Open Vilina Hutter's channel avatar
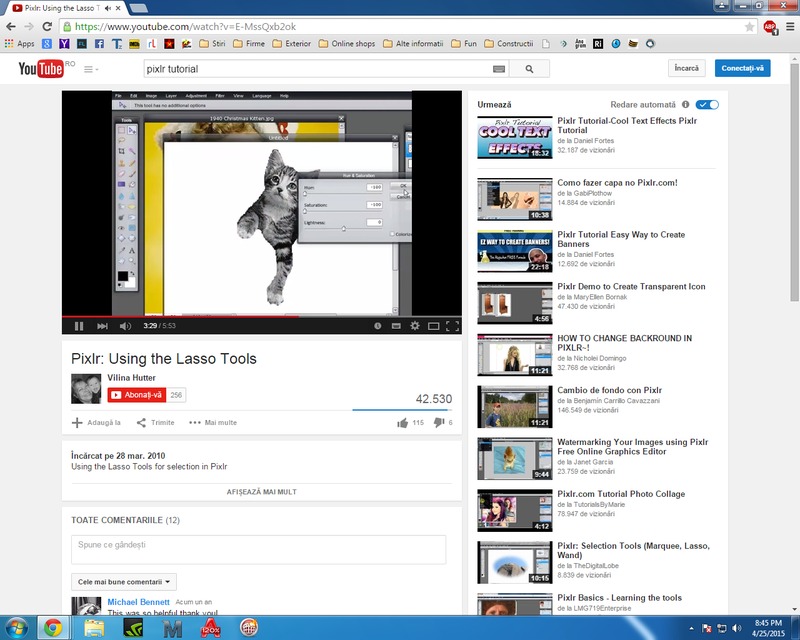Screen dimensions: 800x640 pyautogui.click(x=86, y=388)
